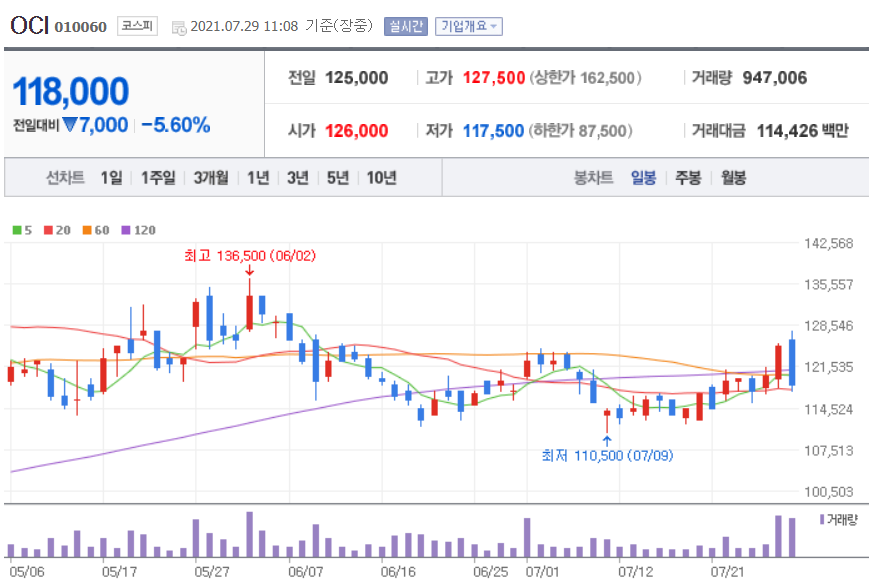
Task: Click the purple 거래량 volume legend swatch
Action: click(x=822, y=519)
